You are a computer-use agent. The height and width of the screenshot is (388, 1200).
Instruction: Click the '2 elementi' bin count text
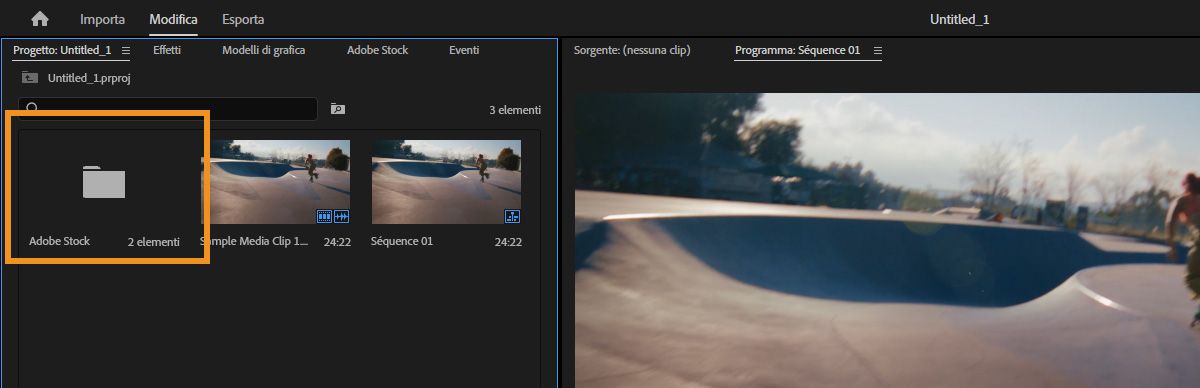[x=154, y=241]
